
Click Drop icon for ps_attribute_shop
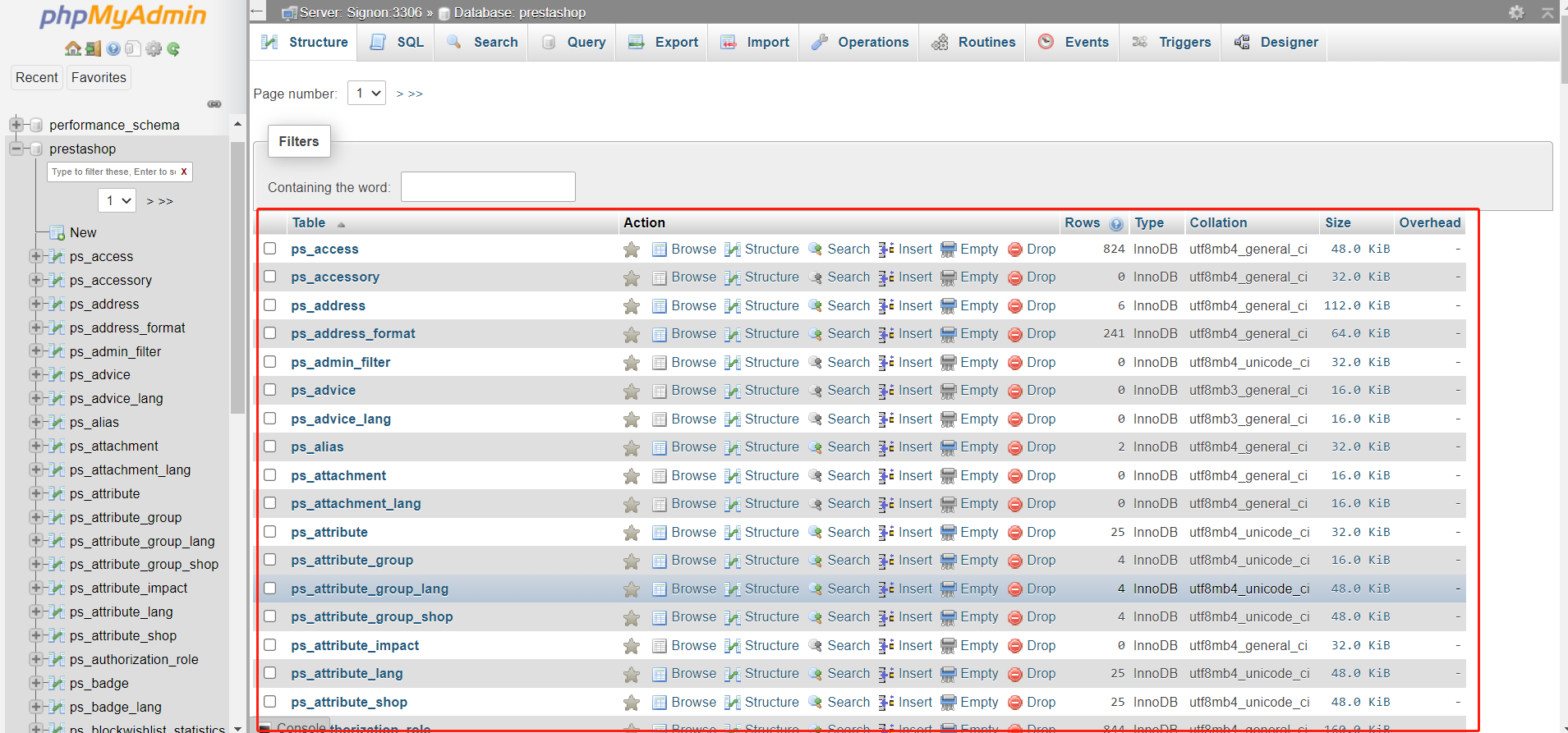[1014, 703]
